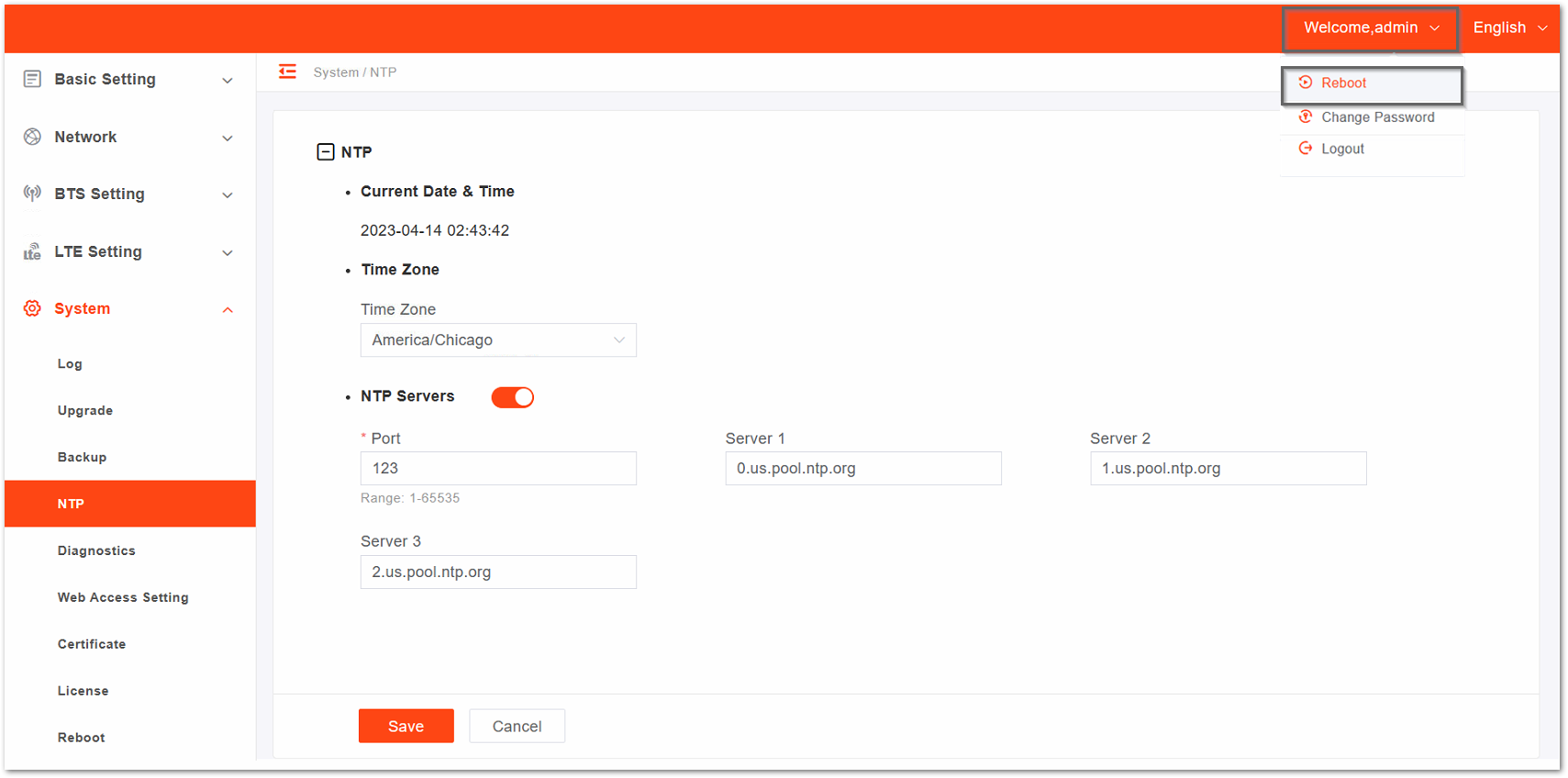Click the BTS Setting antenna icon

click(32, 194)
